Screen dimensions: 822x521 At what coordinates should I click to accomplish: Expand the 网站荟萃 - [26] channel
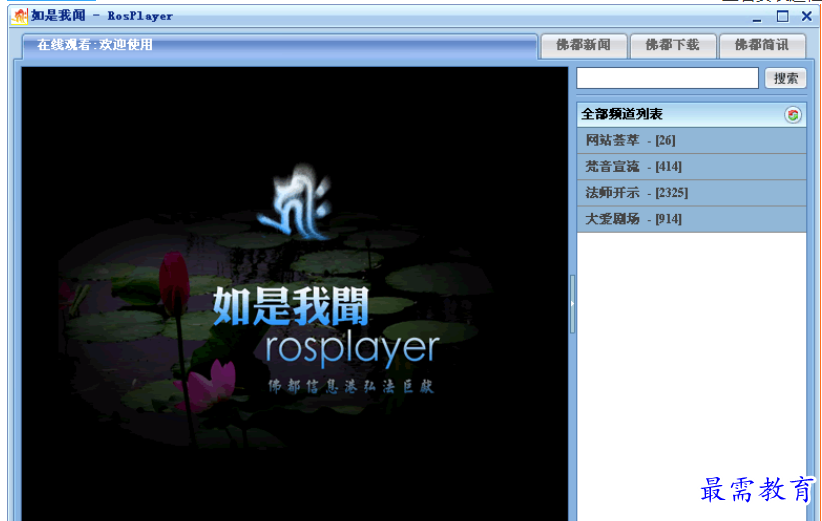point(691,140)
